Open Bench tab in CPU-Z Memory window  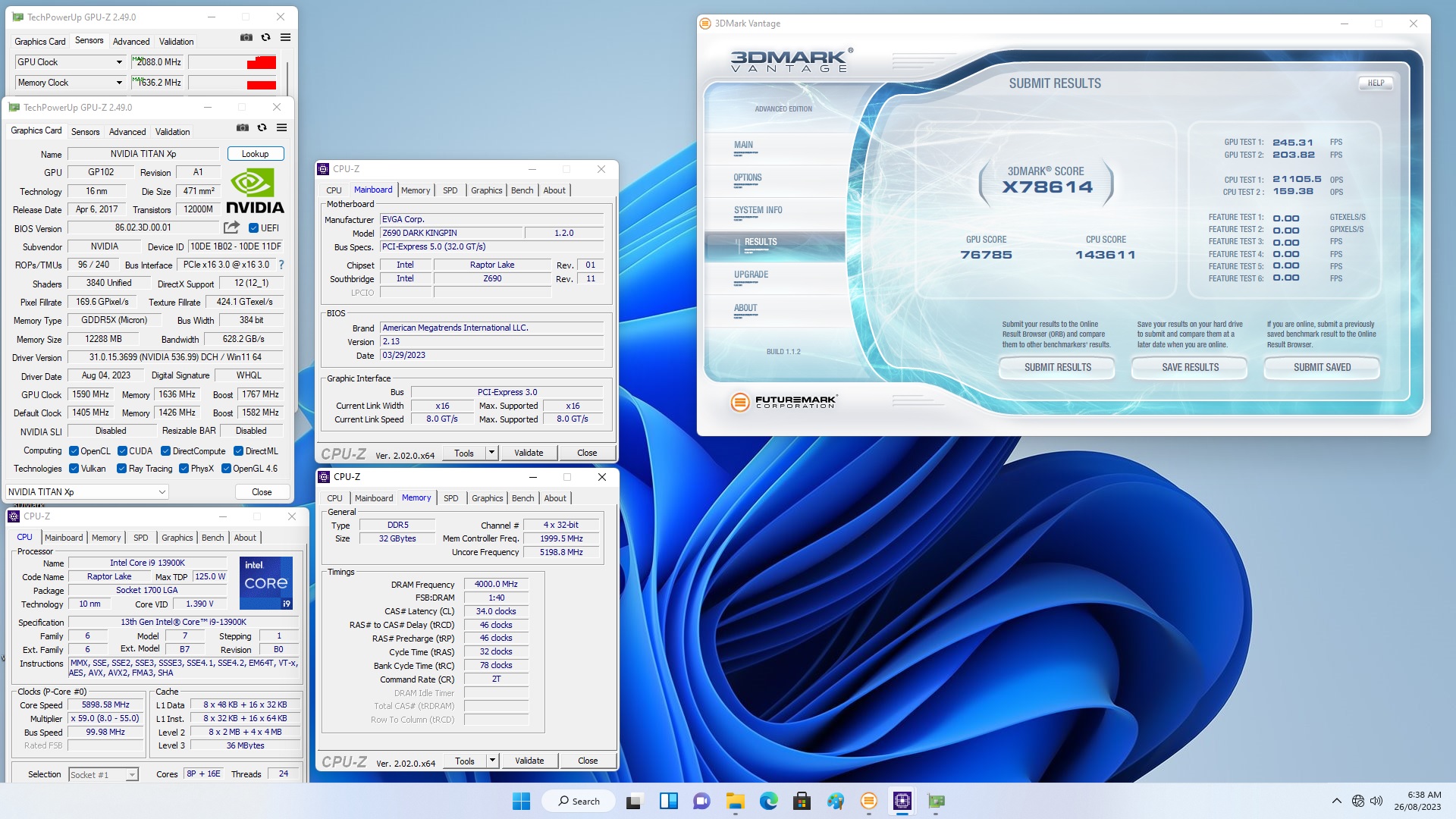[x=523, y=498]
